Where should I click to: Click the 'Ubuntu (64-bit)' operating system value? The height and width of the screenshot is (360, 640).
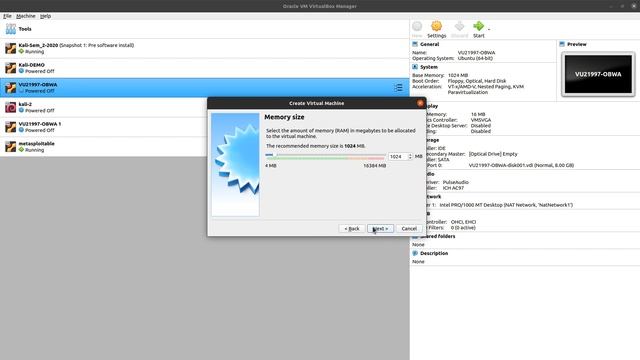[475, 58]
